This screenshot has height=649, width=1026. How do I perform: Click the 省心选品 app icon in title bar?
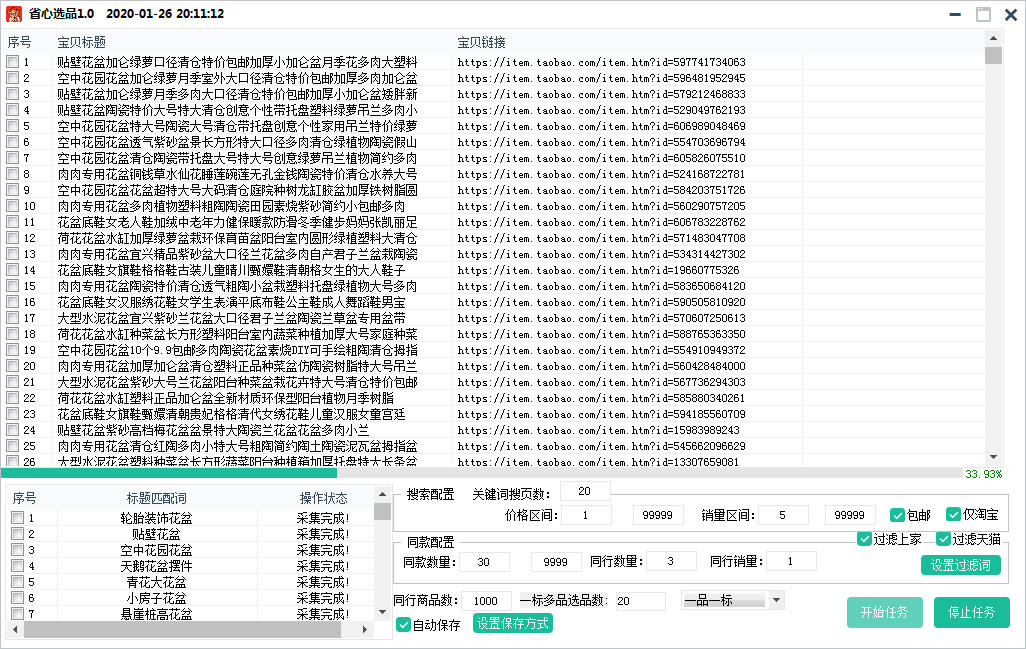point(15,14)
